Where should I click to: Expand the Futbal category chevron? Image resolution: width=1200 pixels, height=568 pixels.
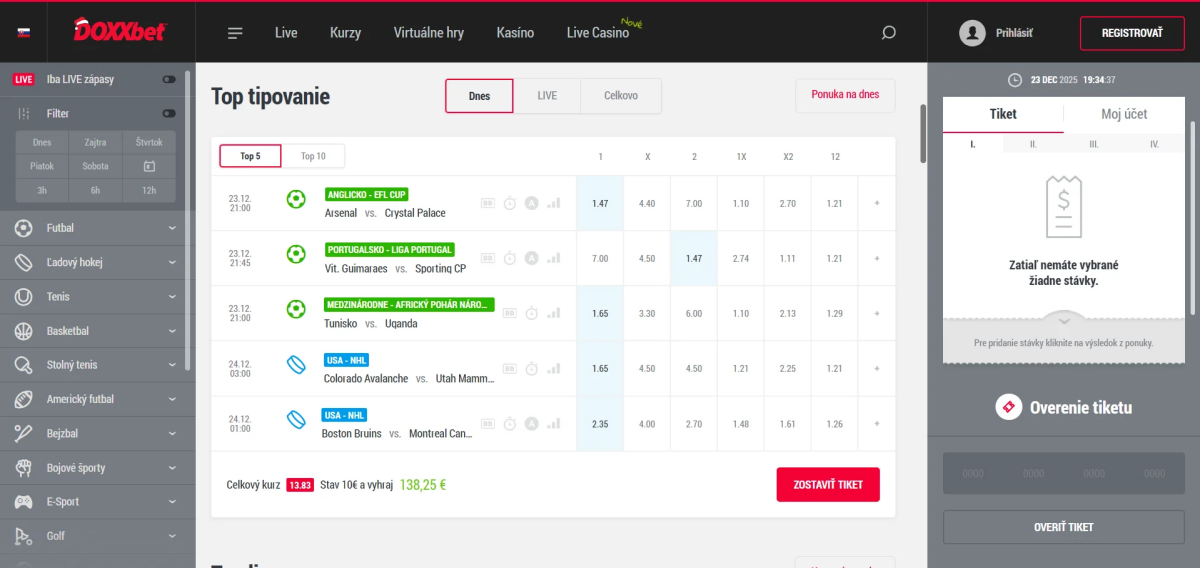click(172, 228)
